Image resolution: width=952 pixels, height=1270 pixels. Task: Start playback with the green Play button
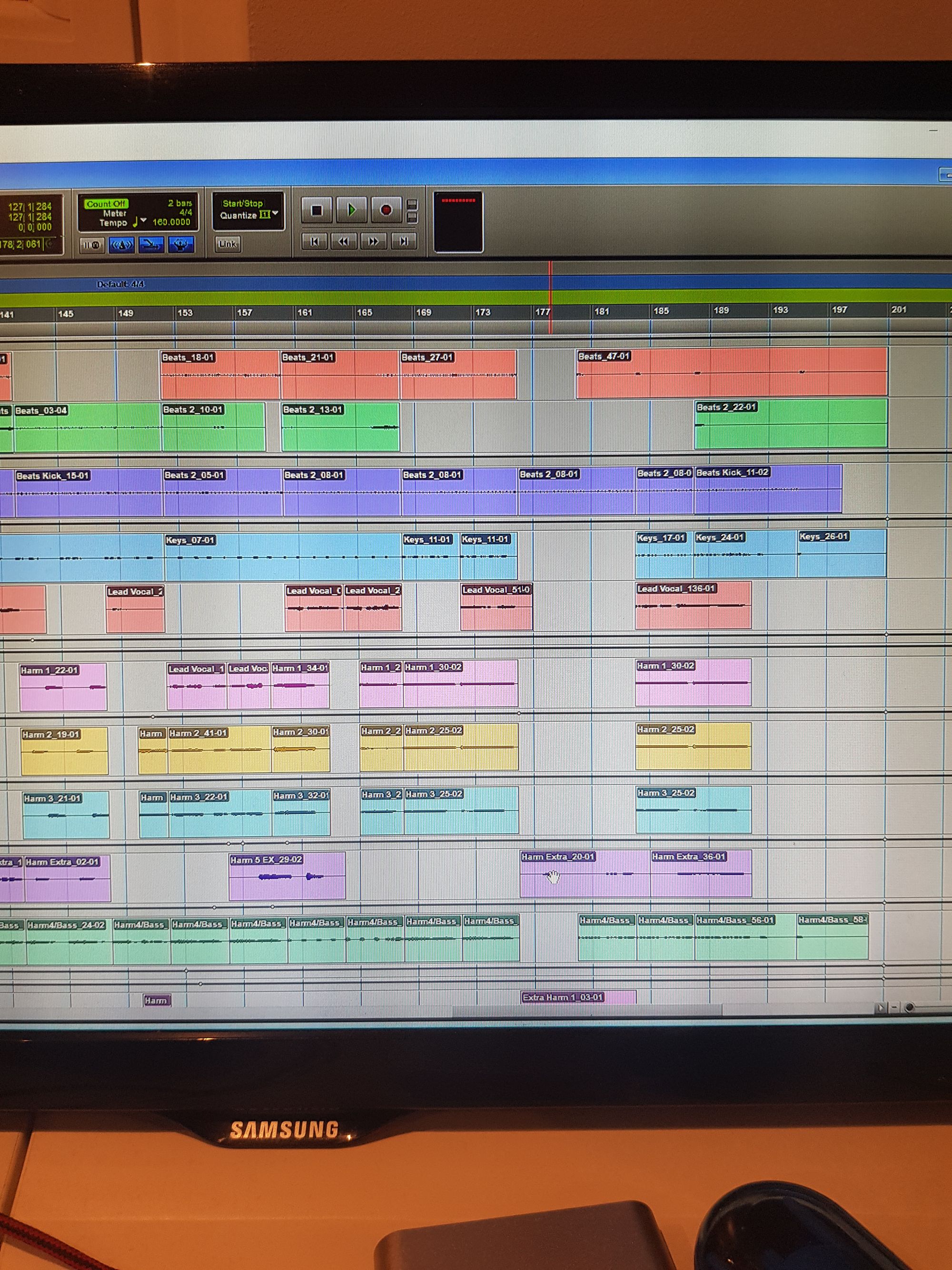pos(351,210)
